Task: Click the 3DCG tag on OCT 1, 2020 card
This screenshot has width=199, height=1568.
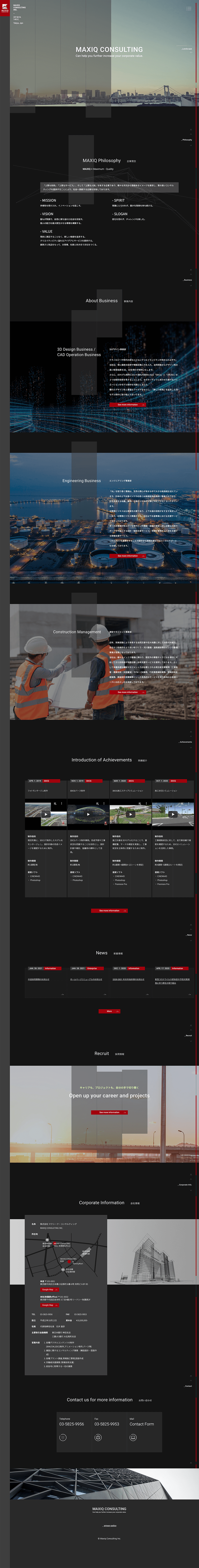Action: tap(173, 781)
